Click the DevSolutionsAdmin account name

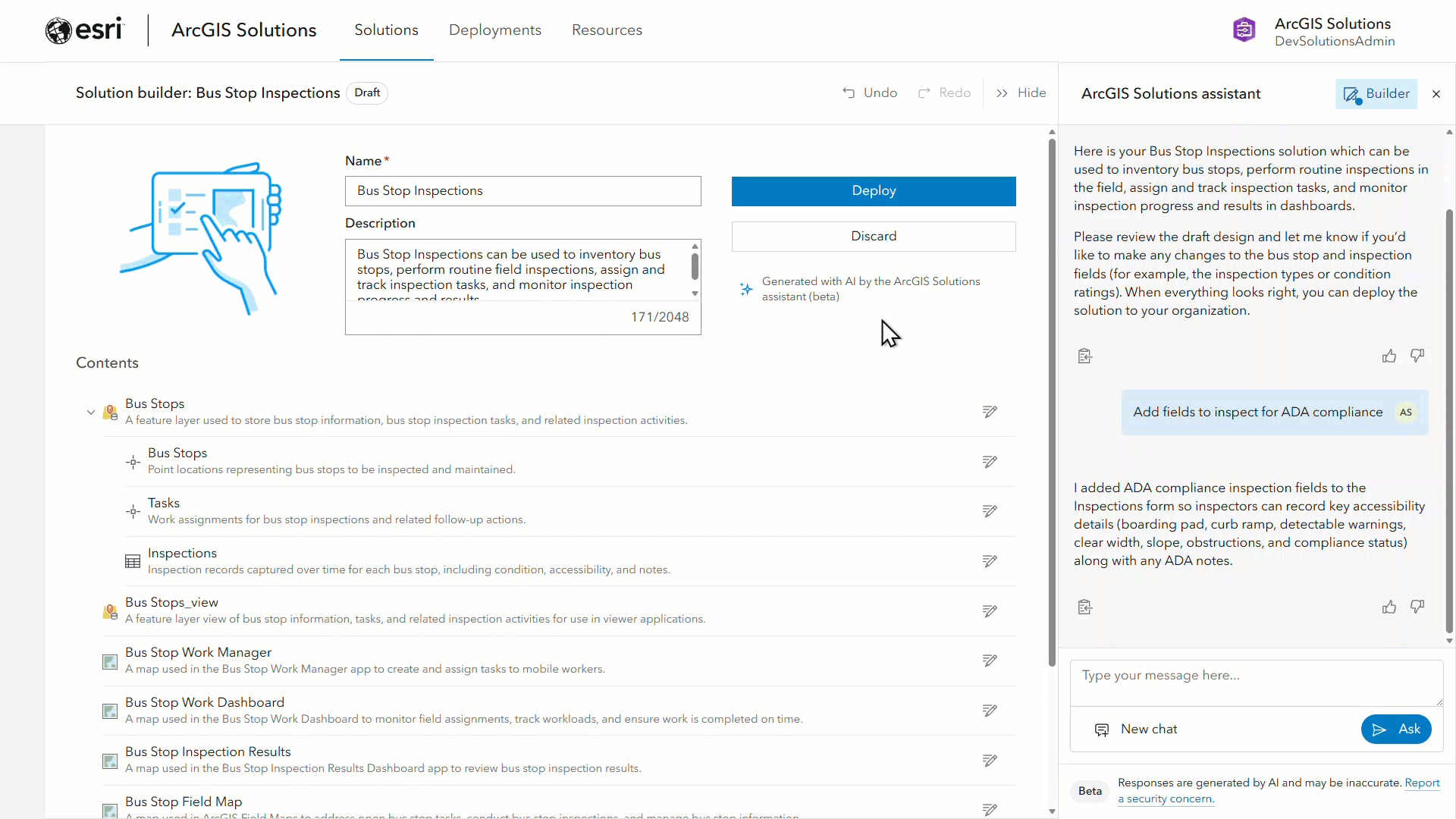[1335, 42]
